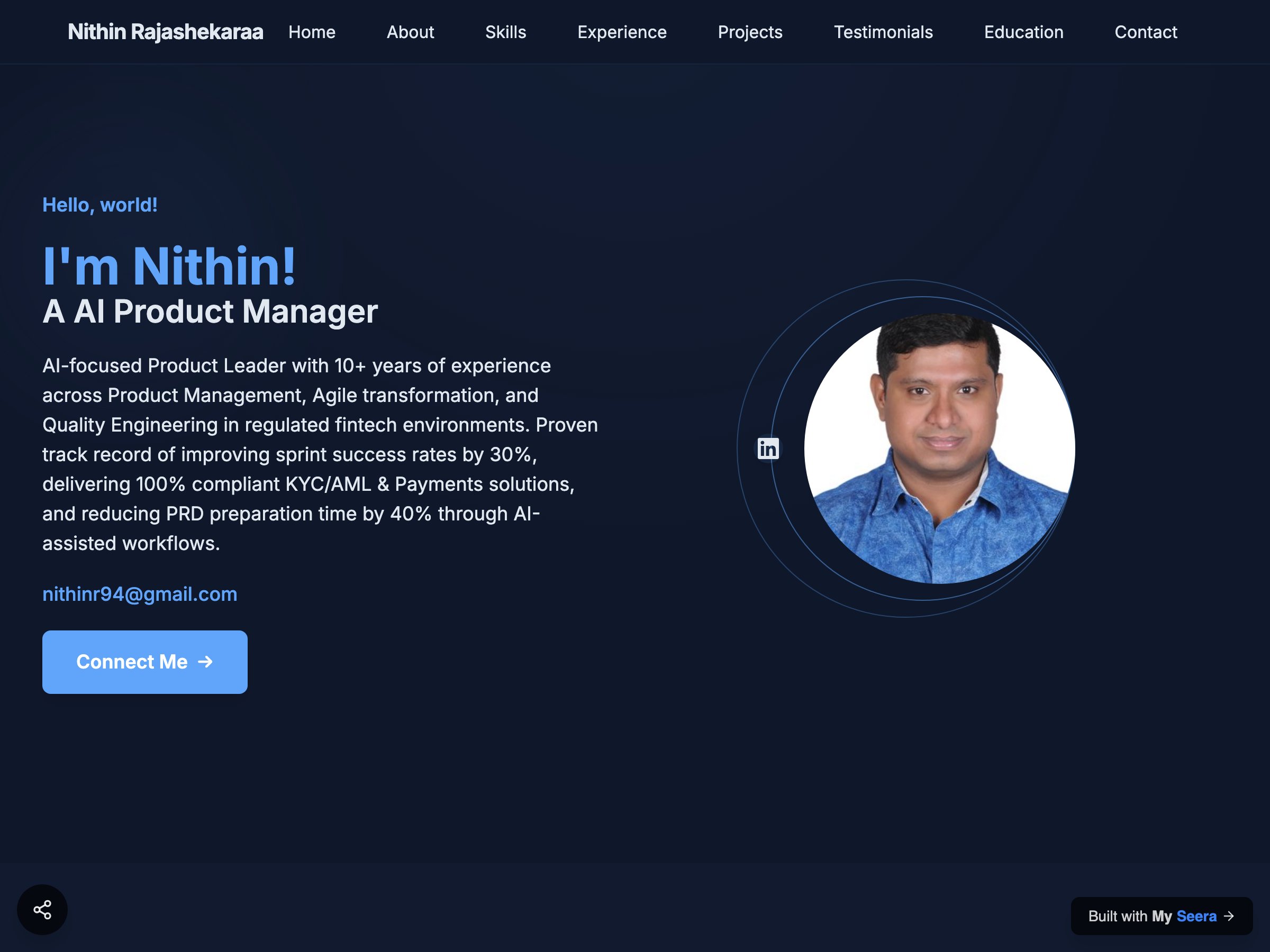Open the About section
Viewport: 1270px width, 952px height.
410,32
